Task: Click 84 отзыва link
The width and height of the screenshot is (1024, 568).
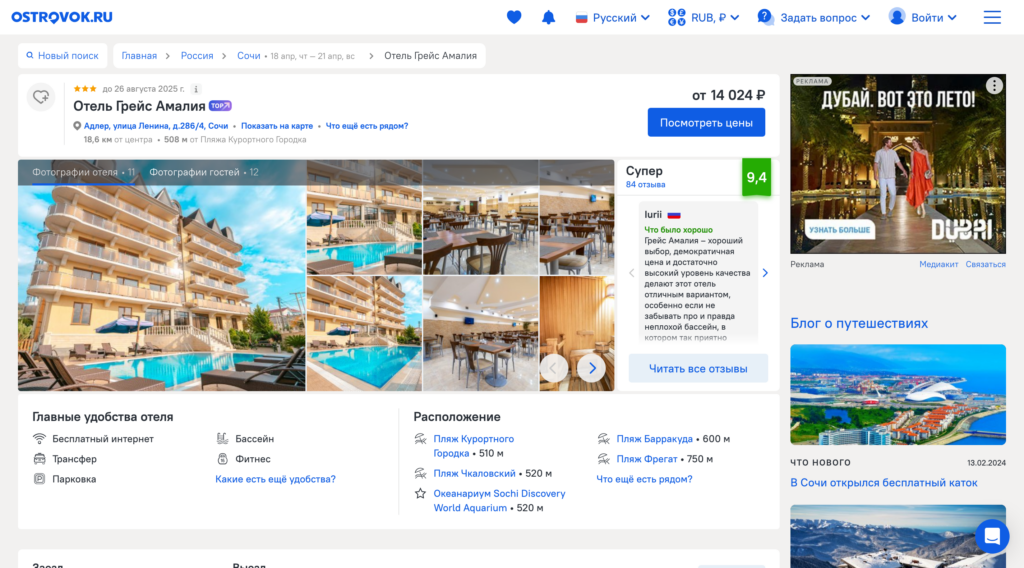Action: click(x=645, y=185)
